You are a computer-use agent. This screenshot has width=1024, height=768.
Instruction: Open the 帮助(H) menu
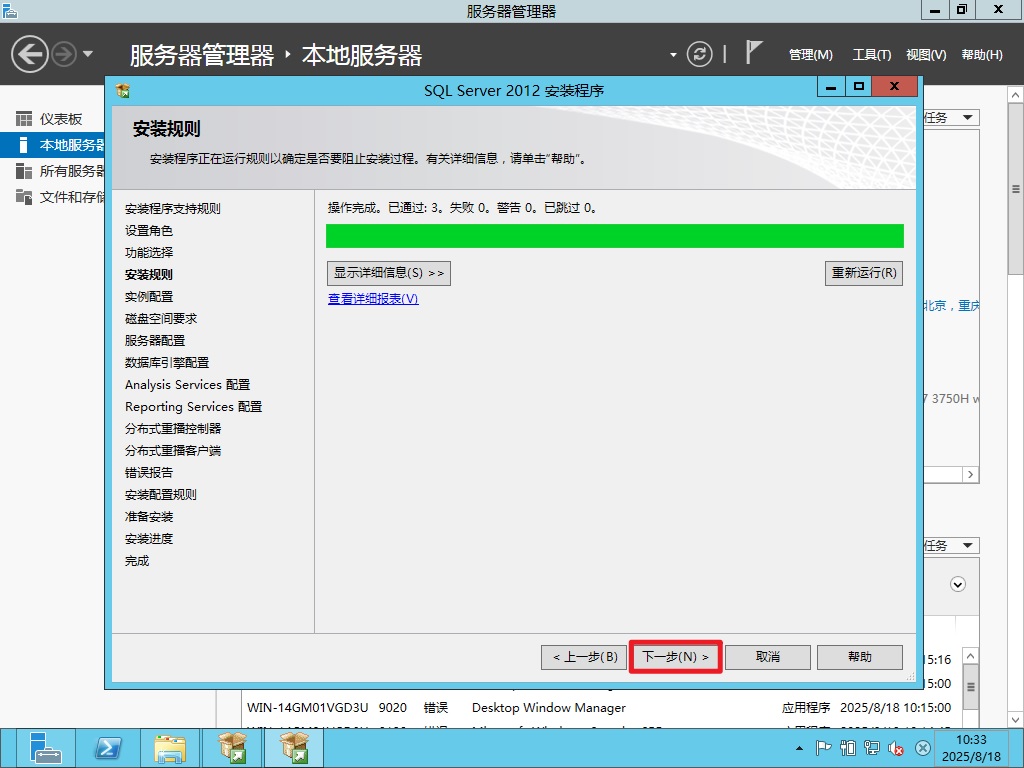[982, 55]
